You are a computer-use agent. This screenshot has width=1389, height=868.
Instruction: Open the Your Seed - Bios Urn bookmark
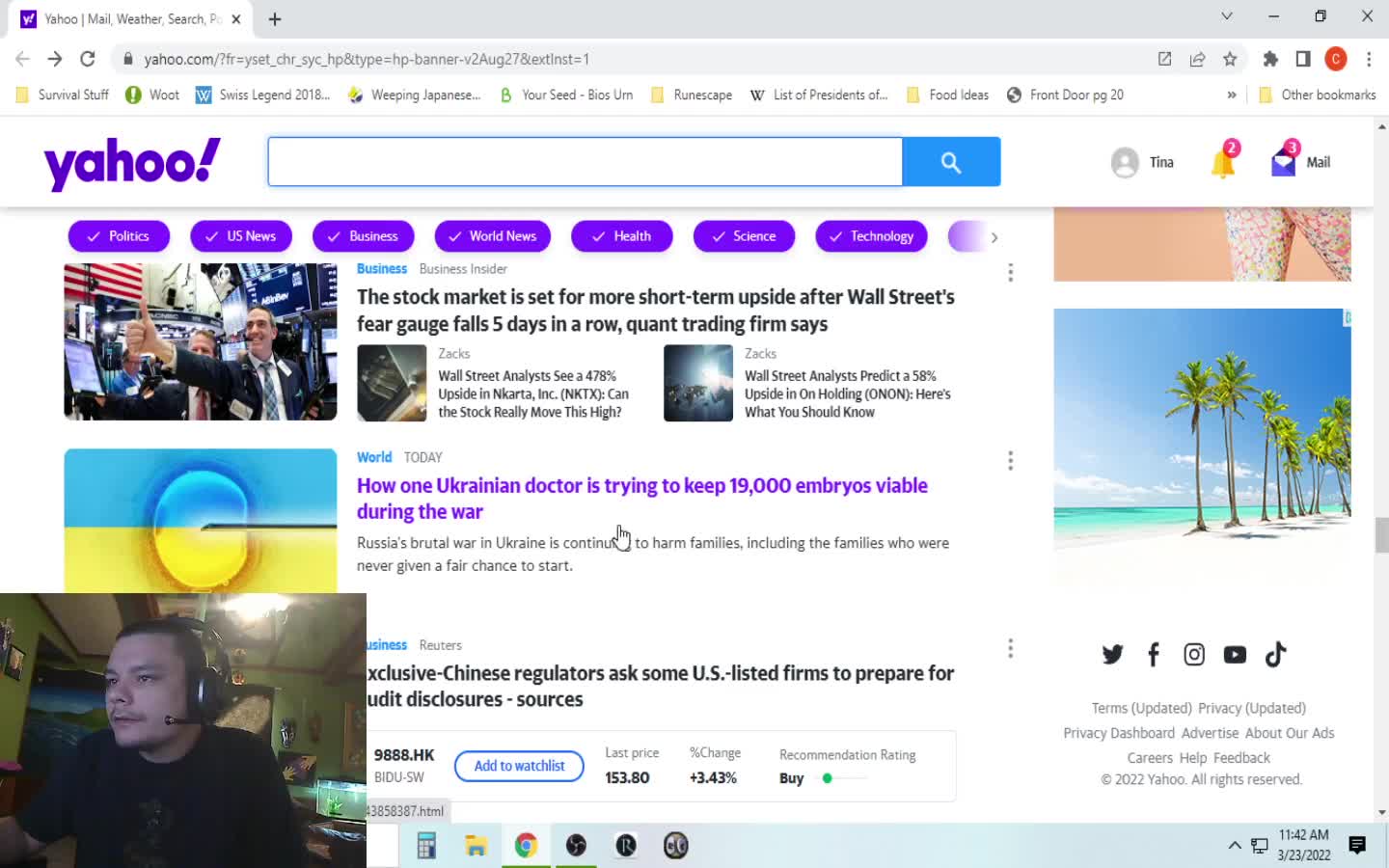pos(566,95)
